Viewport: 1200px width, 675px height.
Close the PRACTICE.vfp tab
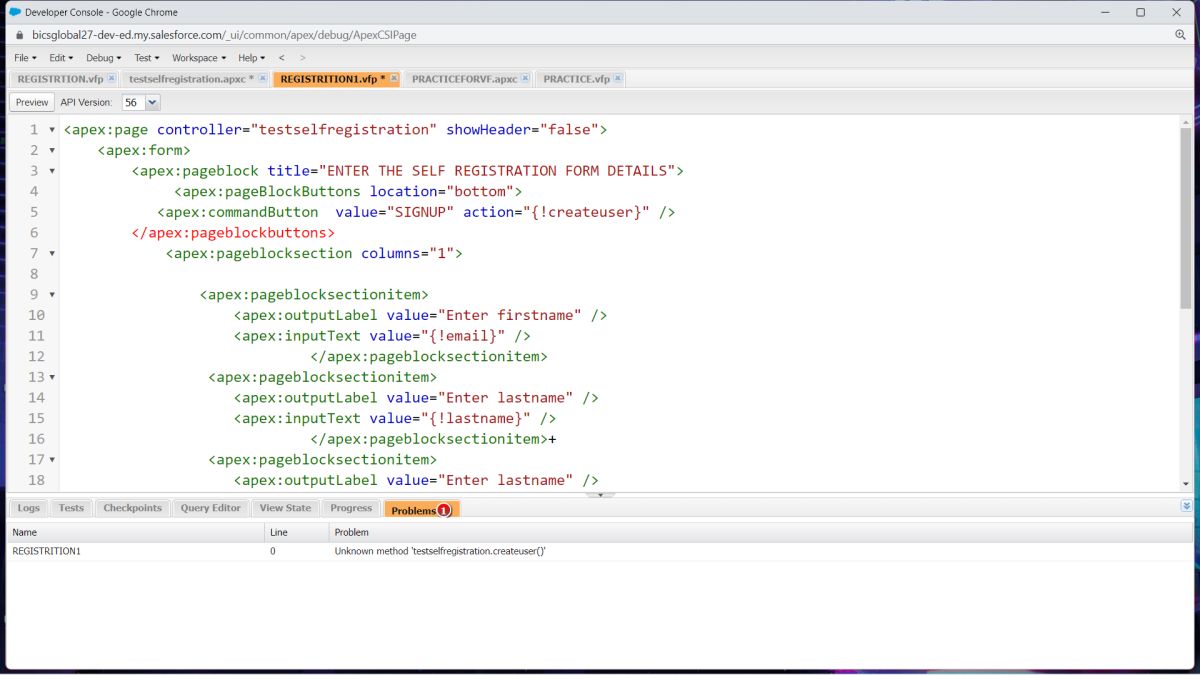point(618,79)
